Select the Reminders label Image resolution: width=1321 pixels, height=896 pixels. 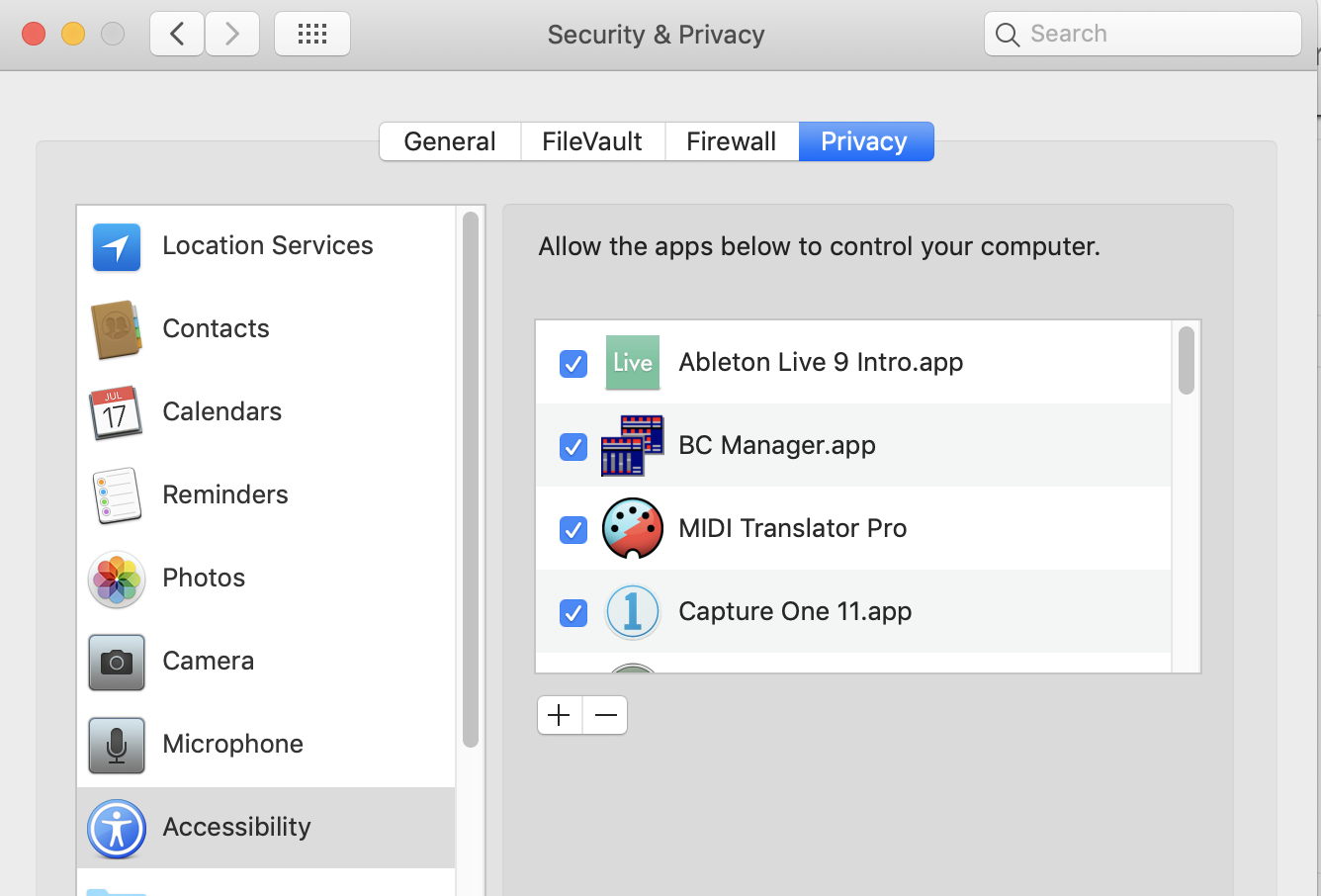tap(225, 494)
